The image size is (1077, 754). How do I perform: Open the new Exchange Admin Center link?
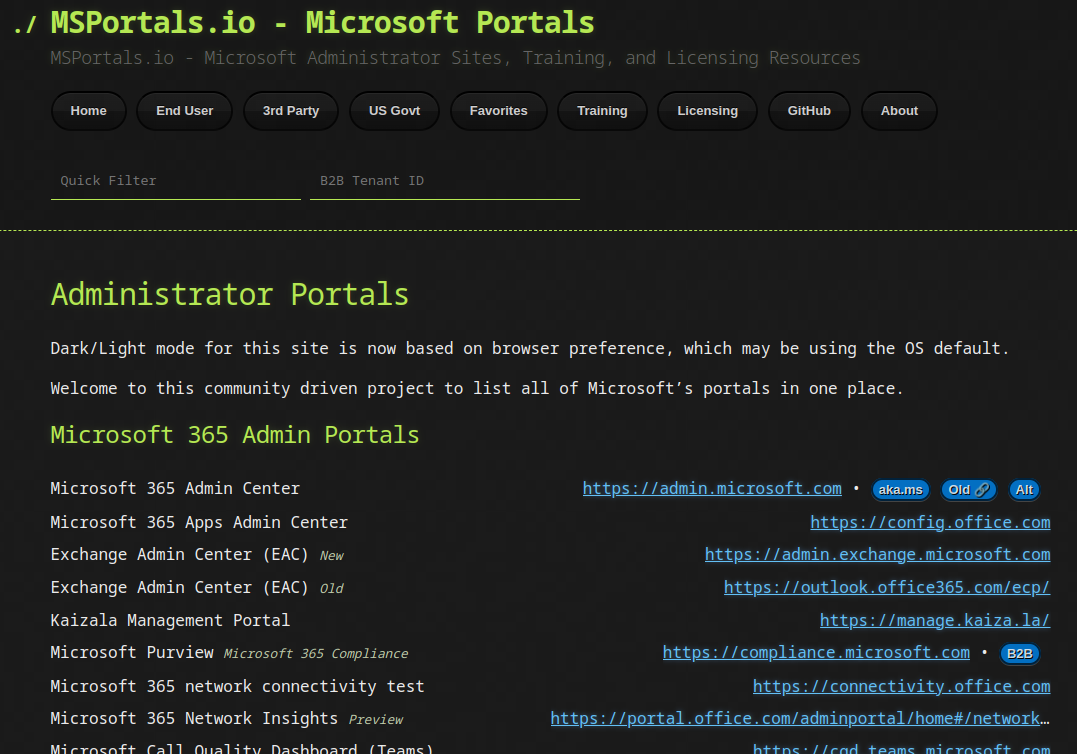click(877, 554)
